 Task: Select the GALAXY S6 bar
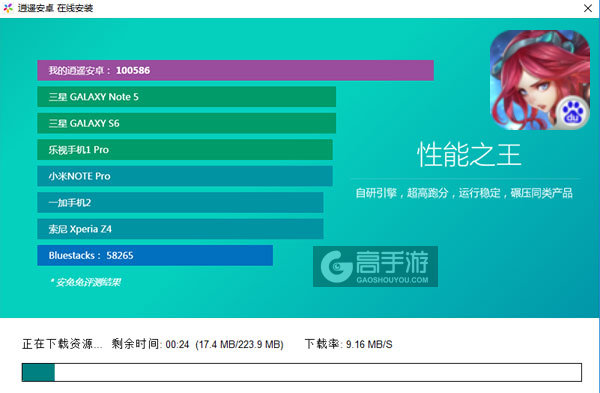pyautogui.click(x=187, y=123)
